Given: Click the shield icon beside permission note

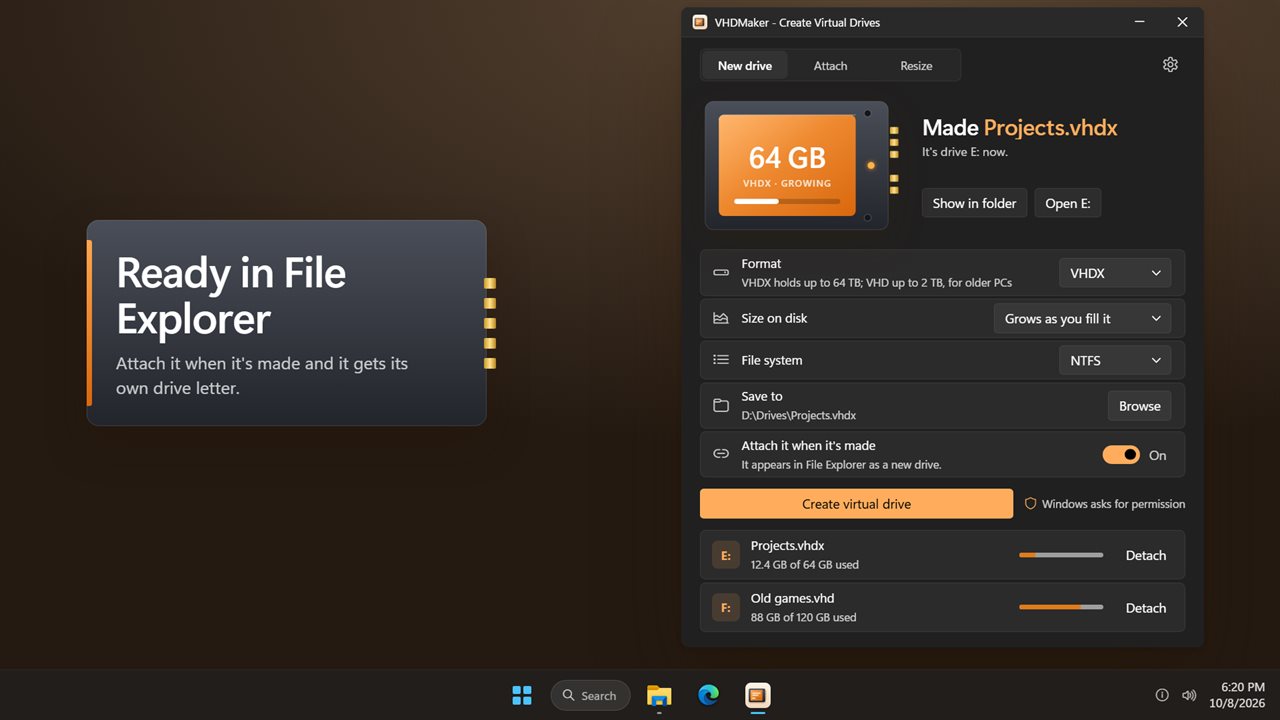Looking at the screenshot, I should point(1031,504).
